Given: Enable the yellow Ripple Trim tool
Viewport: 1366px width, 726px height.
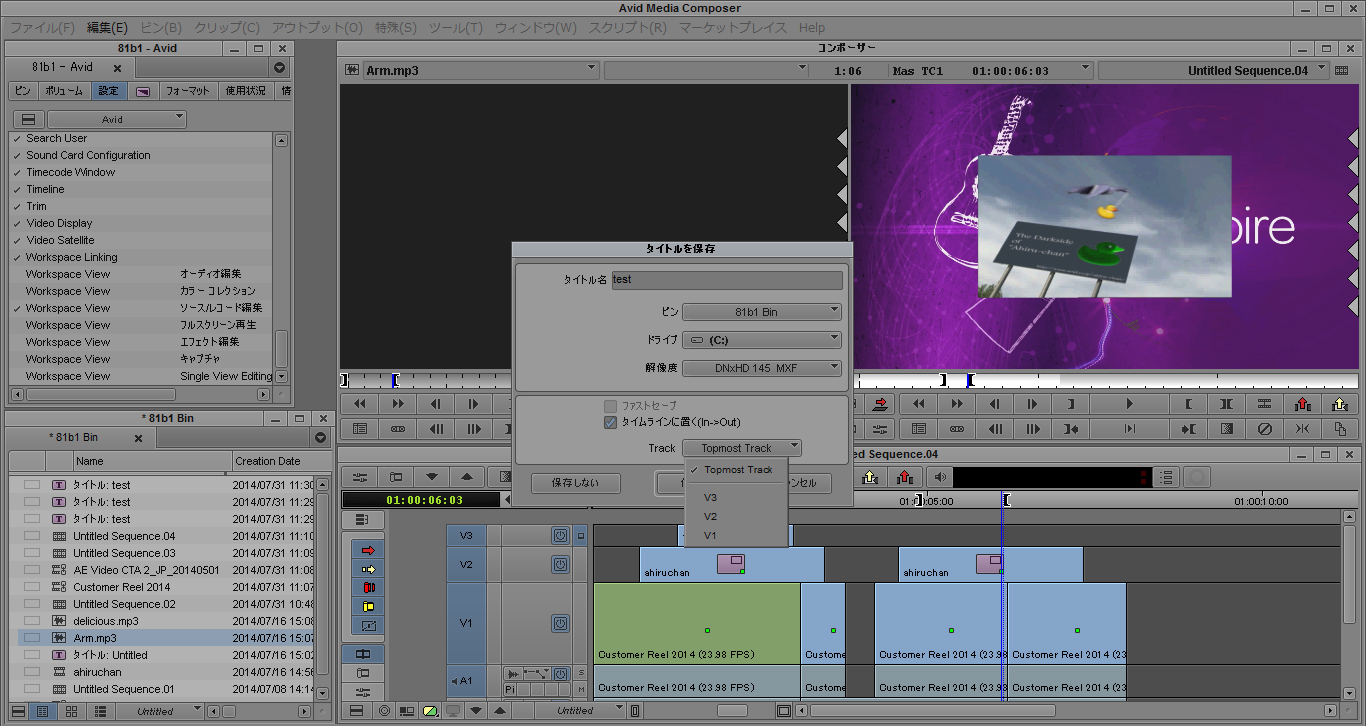Looking at the screenshot, I should [367, 607].
